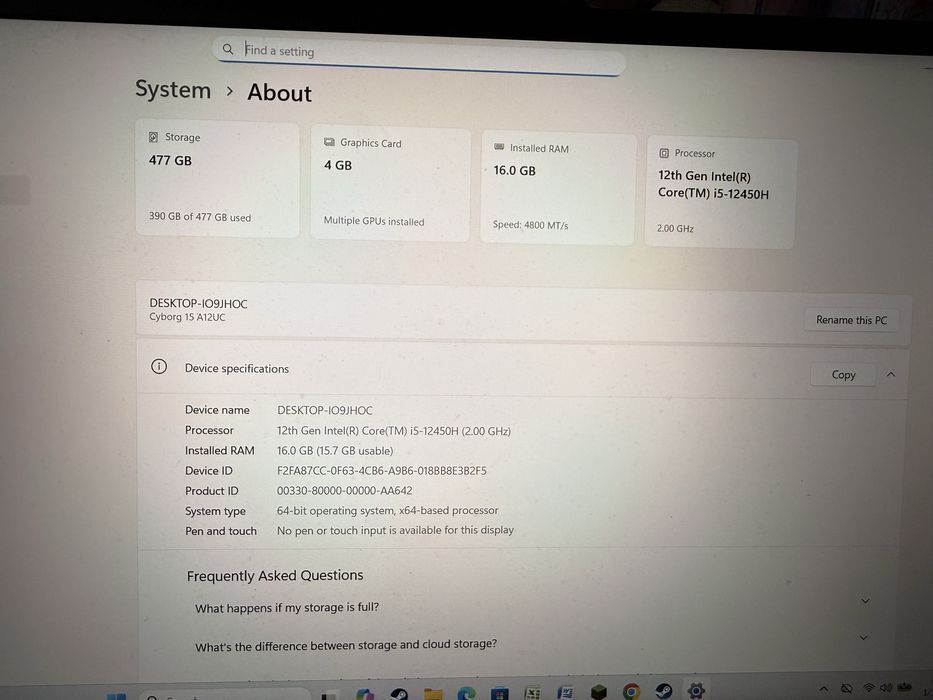The image size is (933, 700).
Task: Copy the device specifications
Action: (x=843, y=375)
